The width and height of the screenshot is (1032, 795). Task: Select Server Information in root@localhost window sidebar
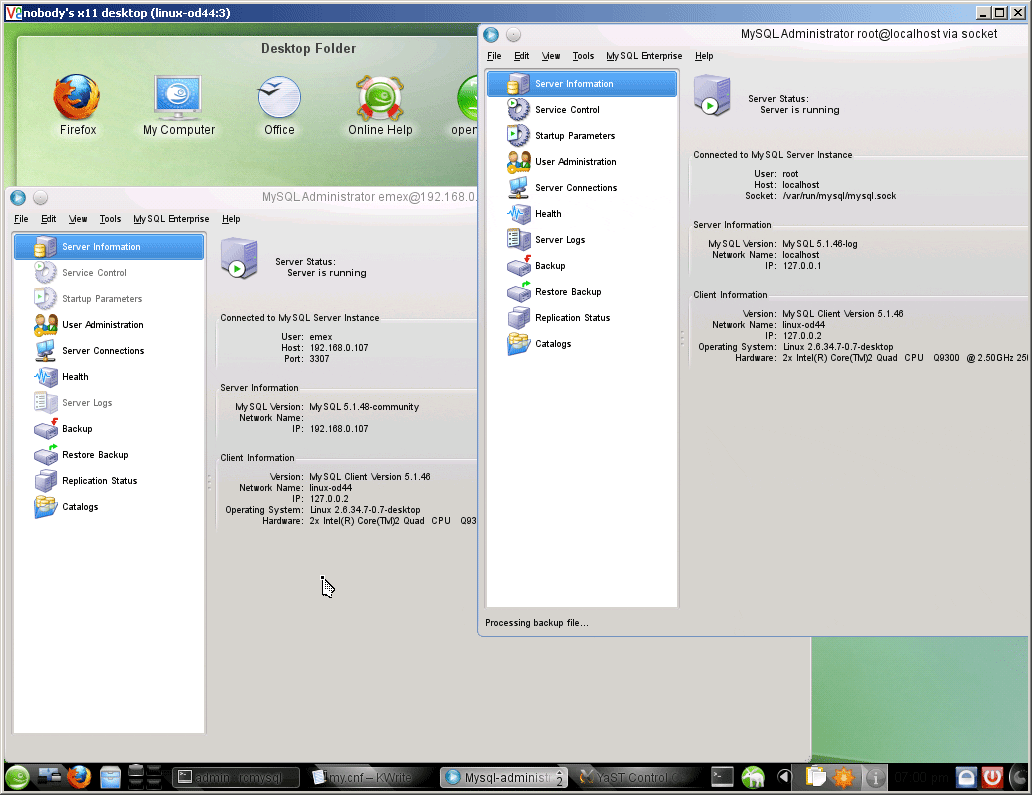point(582,84)
